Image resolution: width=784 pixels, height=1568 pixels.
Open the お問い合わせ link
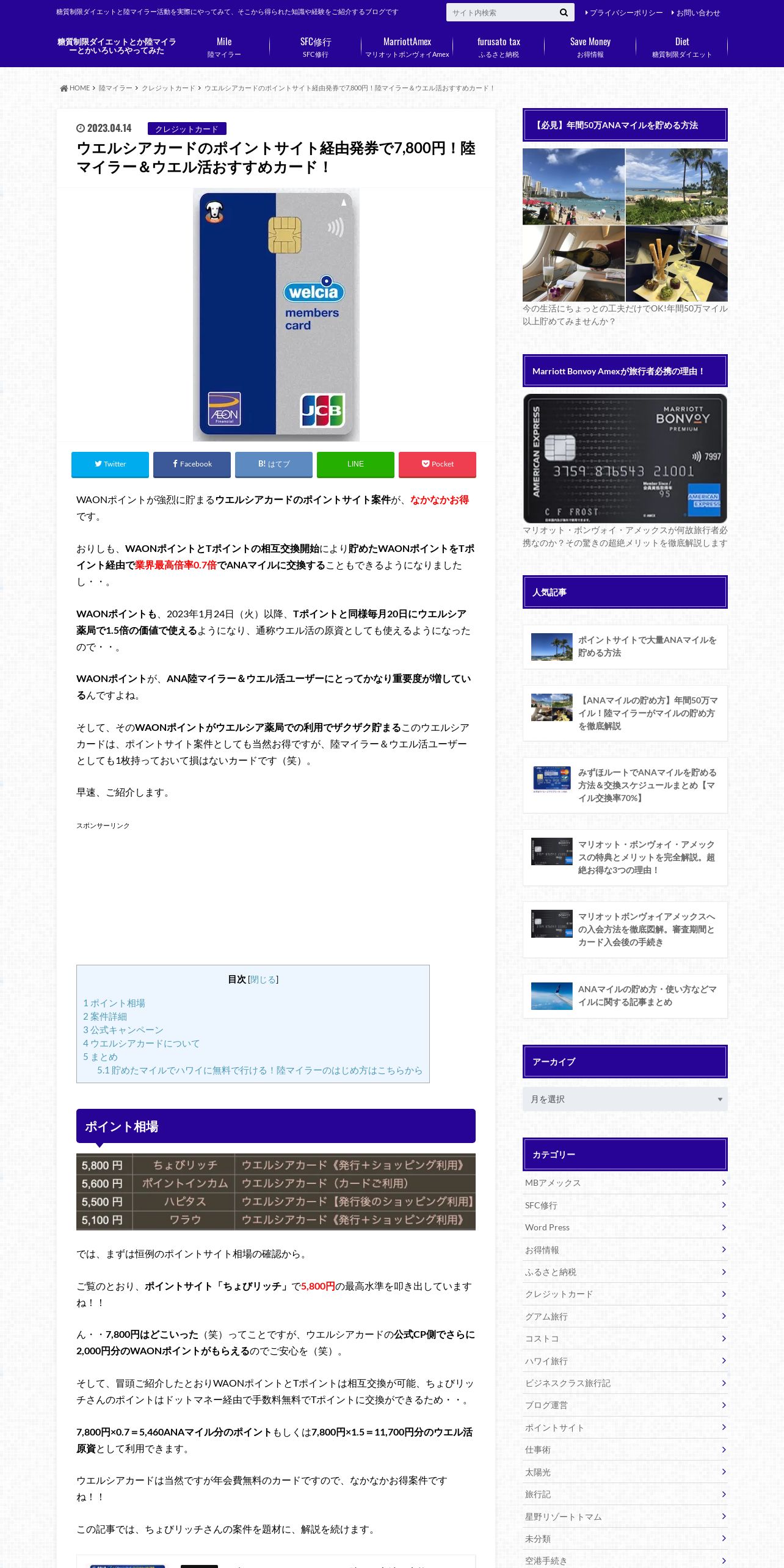pos(695,13)
